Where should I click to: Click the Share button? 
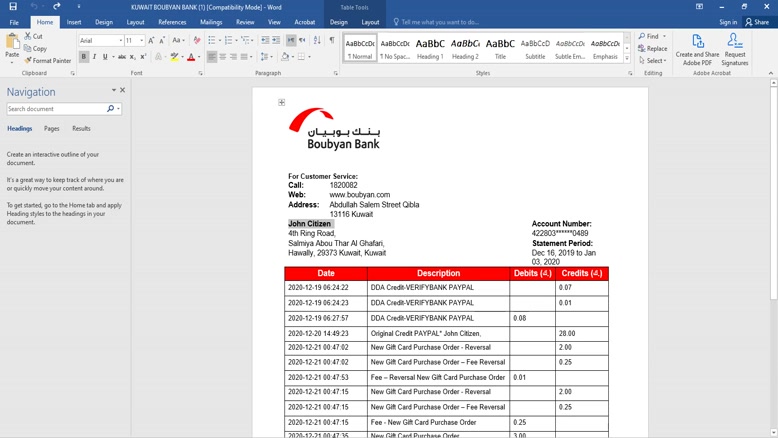[757, 22]
